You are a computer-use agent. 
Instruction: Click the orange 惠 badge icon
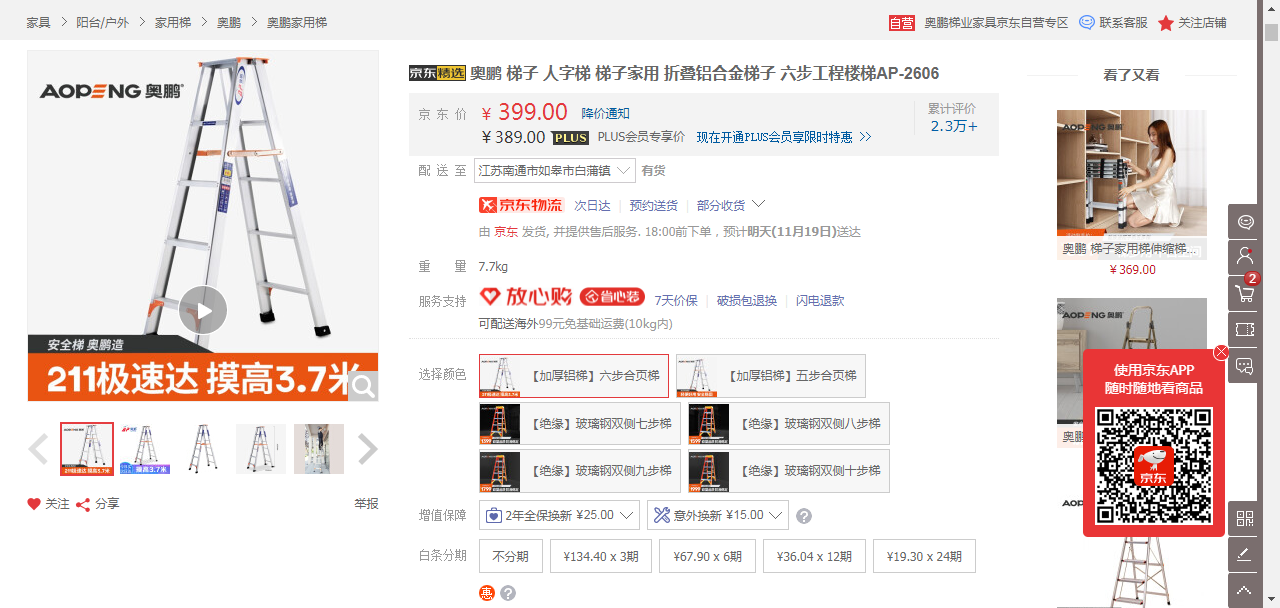tap(487, 593)
